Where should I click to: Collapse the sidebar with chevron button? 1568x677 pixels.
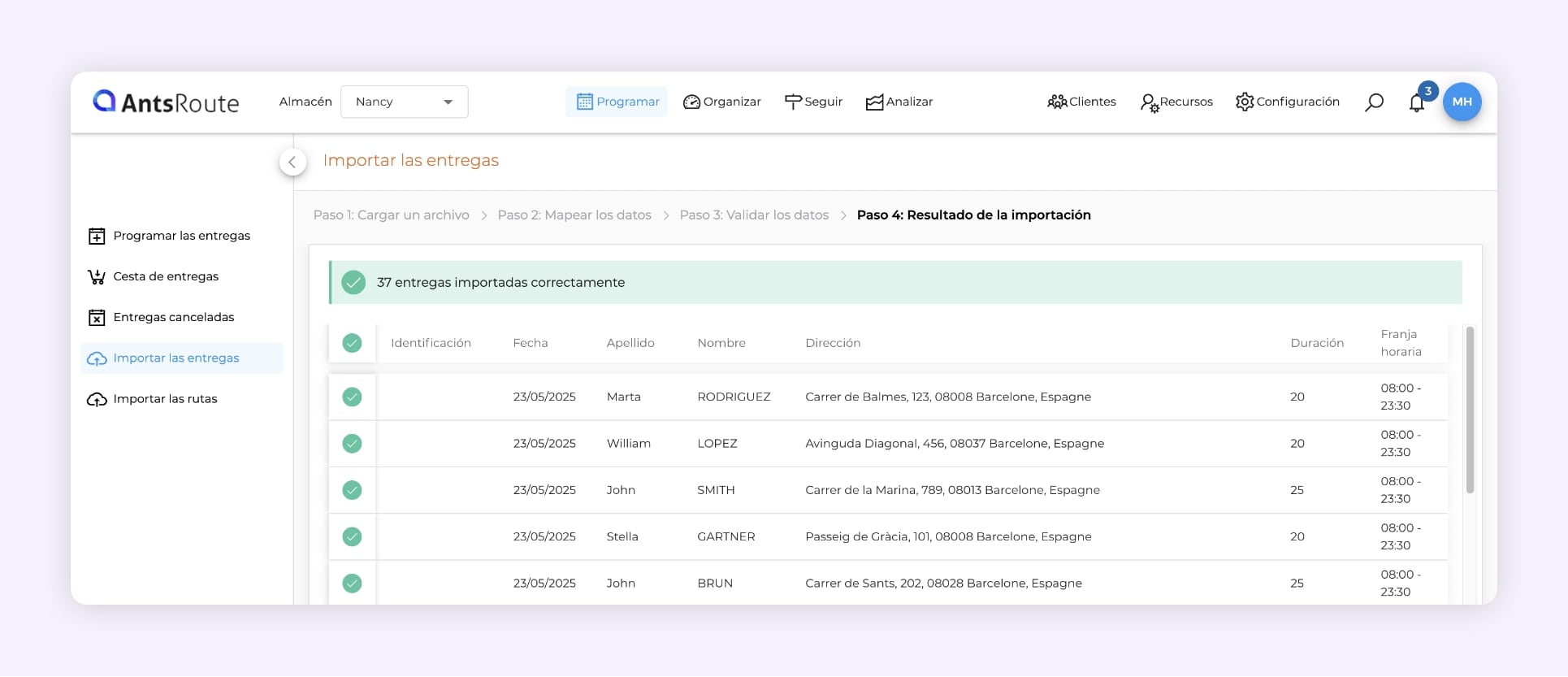(292, 162)
